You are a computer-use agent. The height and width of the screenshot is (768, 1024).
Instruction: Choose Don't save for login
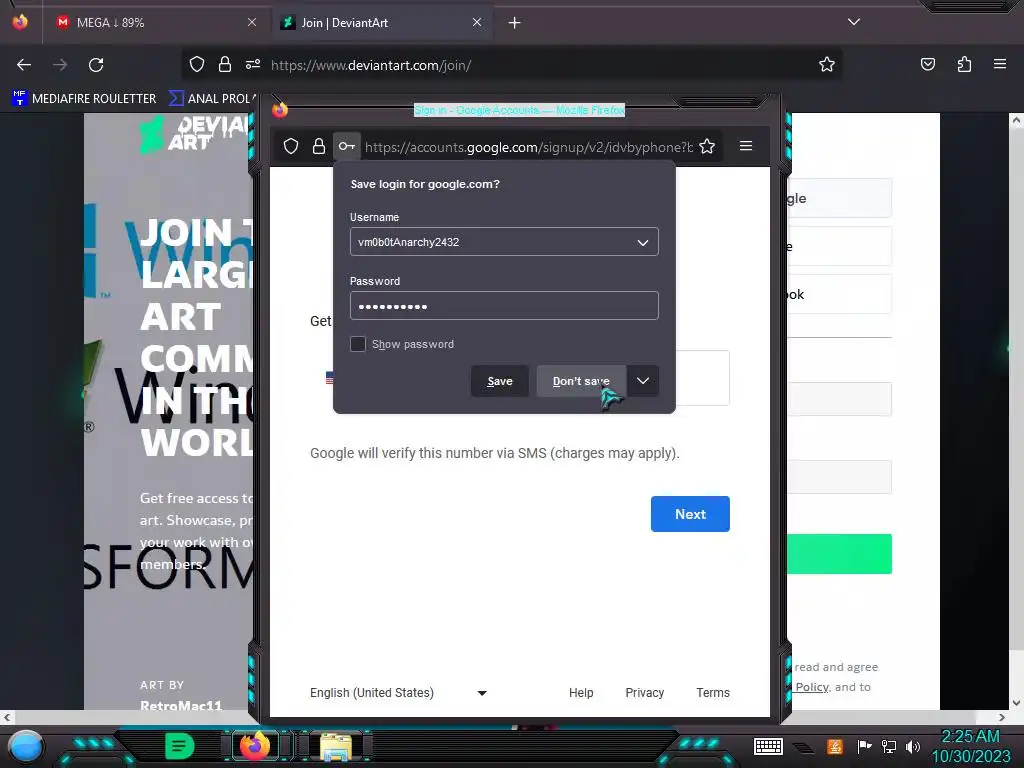(x=581, y=381)
